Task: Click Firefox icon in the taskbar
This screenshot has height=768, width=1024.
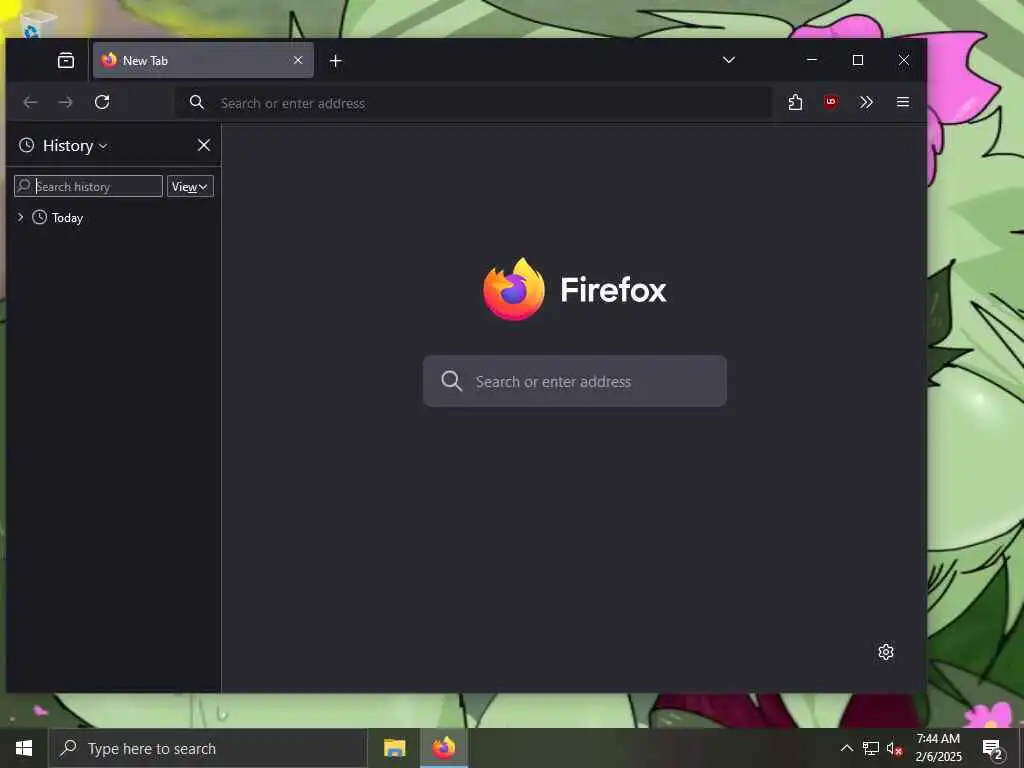Action: [443, 748]
